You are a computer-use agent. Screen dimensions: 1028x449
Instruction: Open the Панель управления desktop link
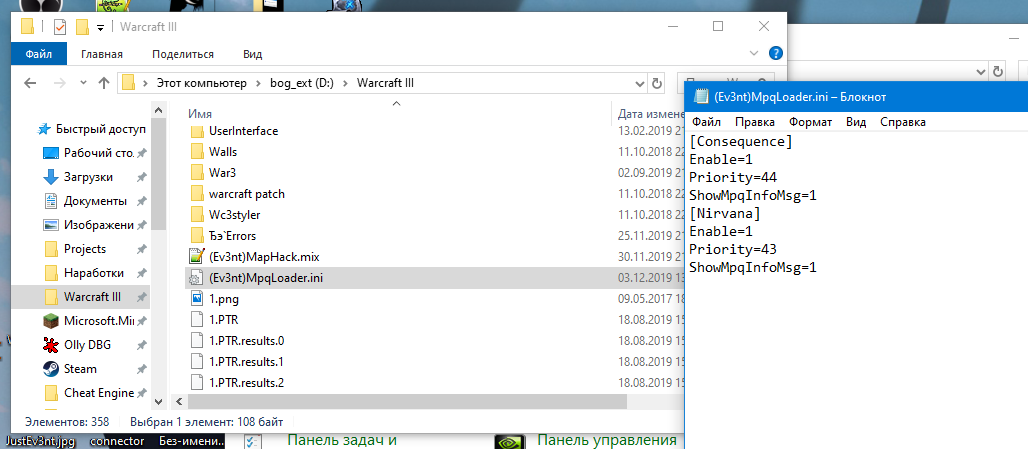click(606, 440)
